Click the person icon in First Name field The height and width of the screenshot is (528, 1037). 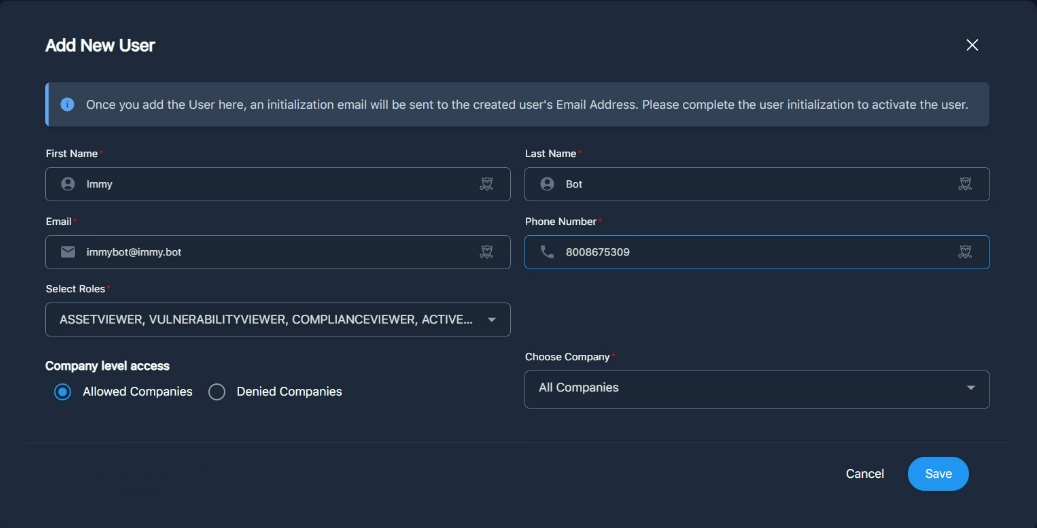pyautogui.click(x=68, y=184)
